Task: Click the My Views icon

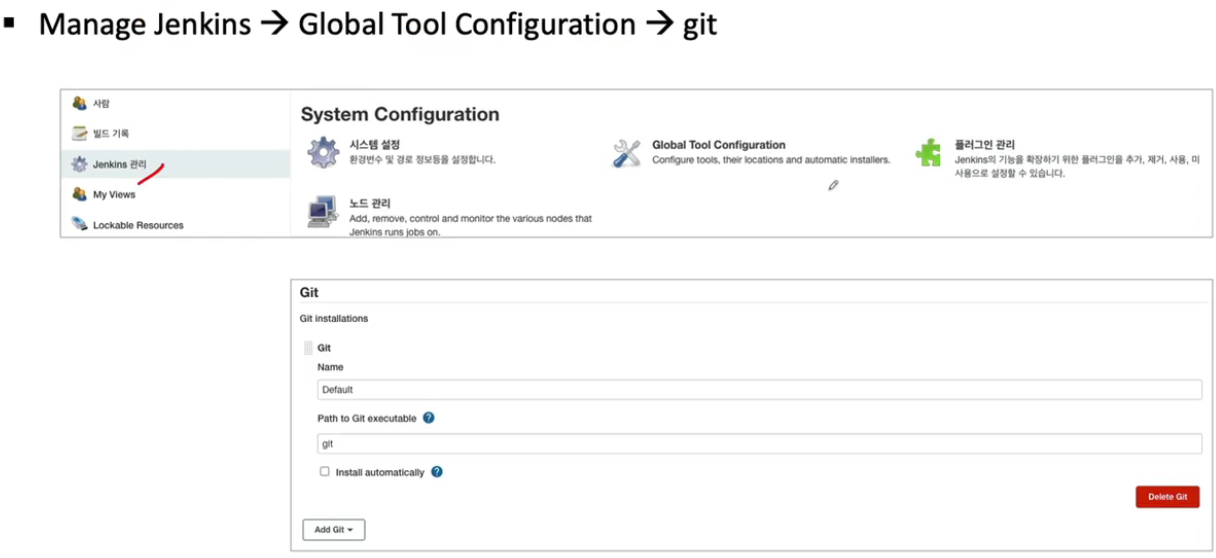Action: pyautogui.click(x=79, y=194)
